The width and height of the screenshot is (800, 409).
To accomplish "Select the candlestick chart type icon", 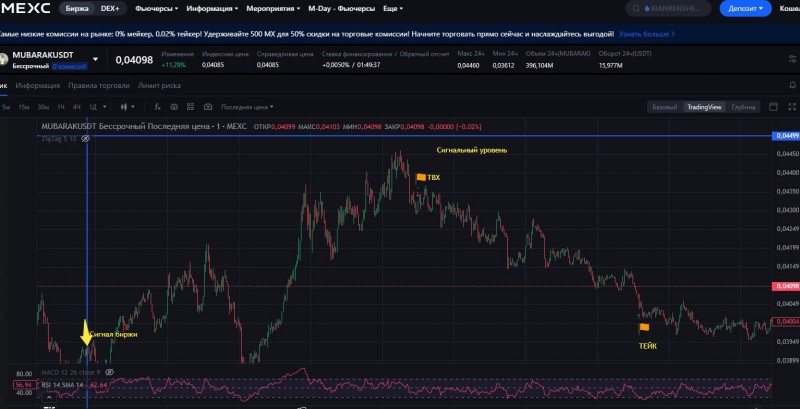I will point(123,107).
